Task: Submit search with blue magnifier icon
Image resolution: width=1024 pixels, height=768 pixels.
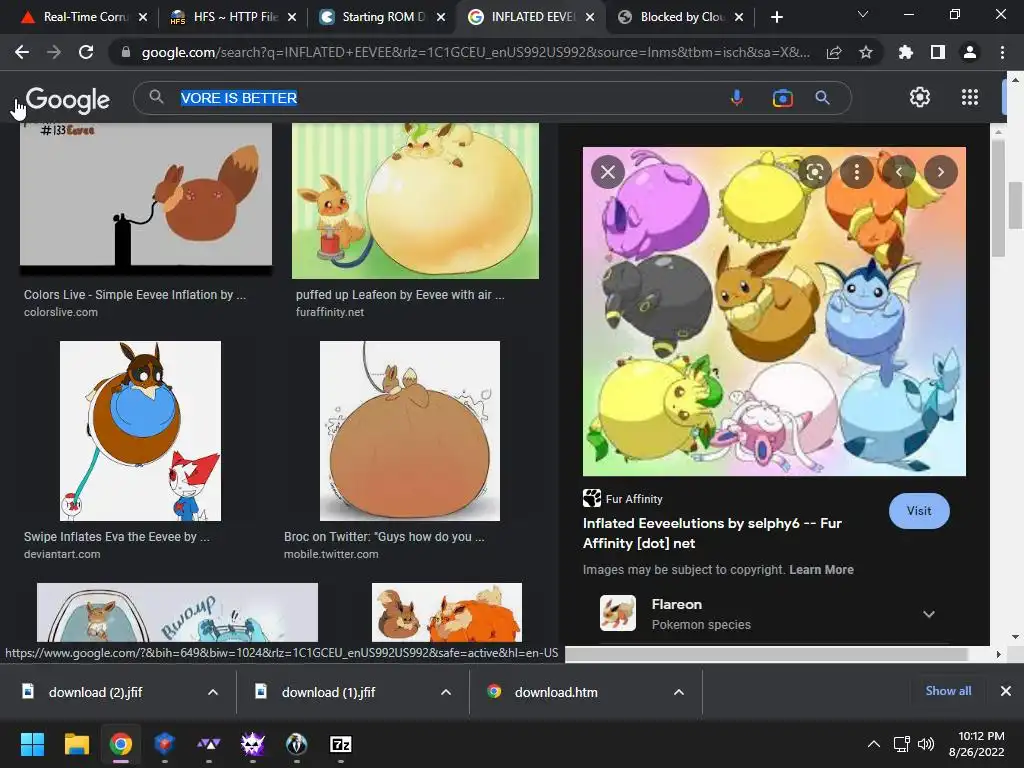Action: [x=823, y=98]
